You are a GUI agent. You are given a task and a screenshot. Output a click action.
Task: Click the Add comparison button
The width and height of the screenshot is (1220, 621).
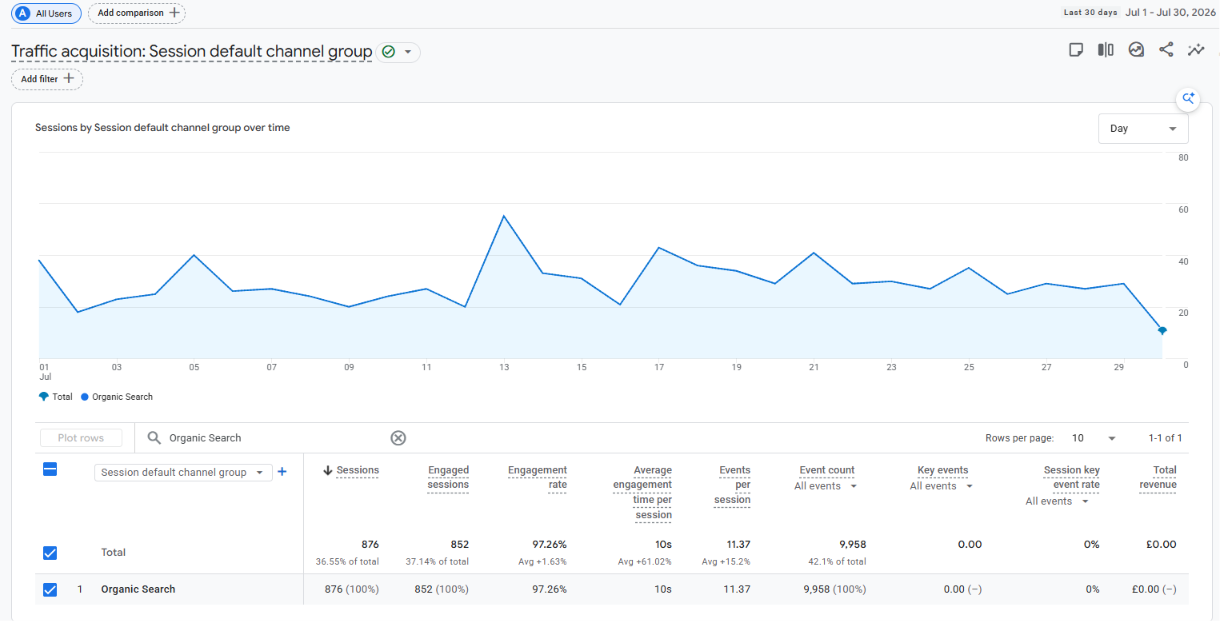137,13
